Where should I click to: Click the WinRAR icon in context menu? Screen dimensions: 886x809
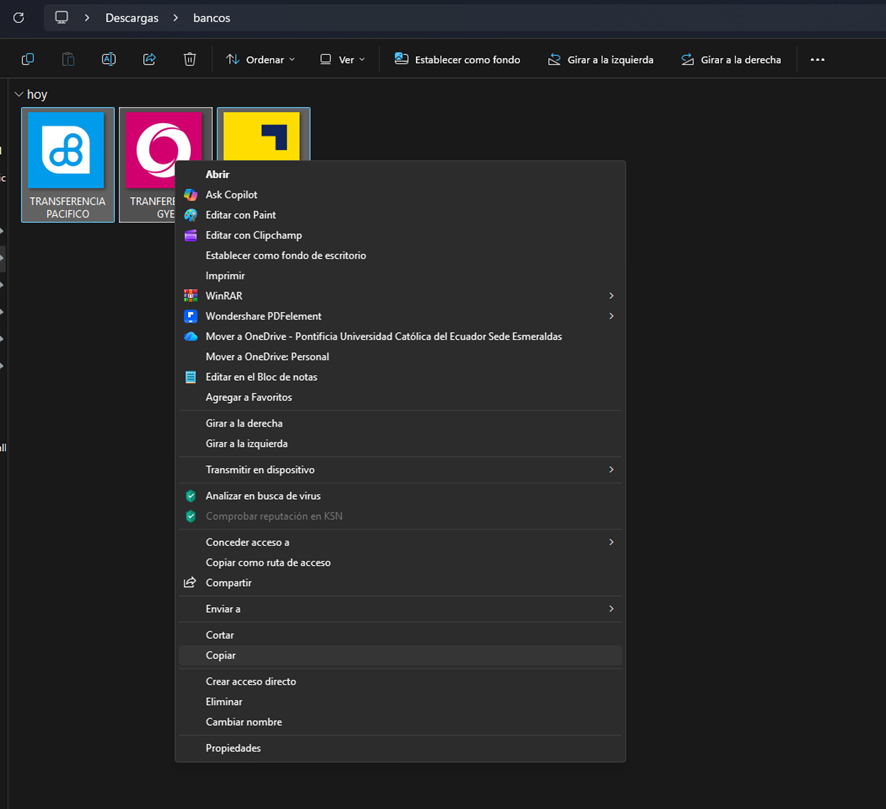click(x=191, y=296)
